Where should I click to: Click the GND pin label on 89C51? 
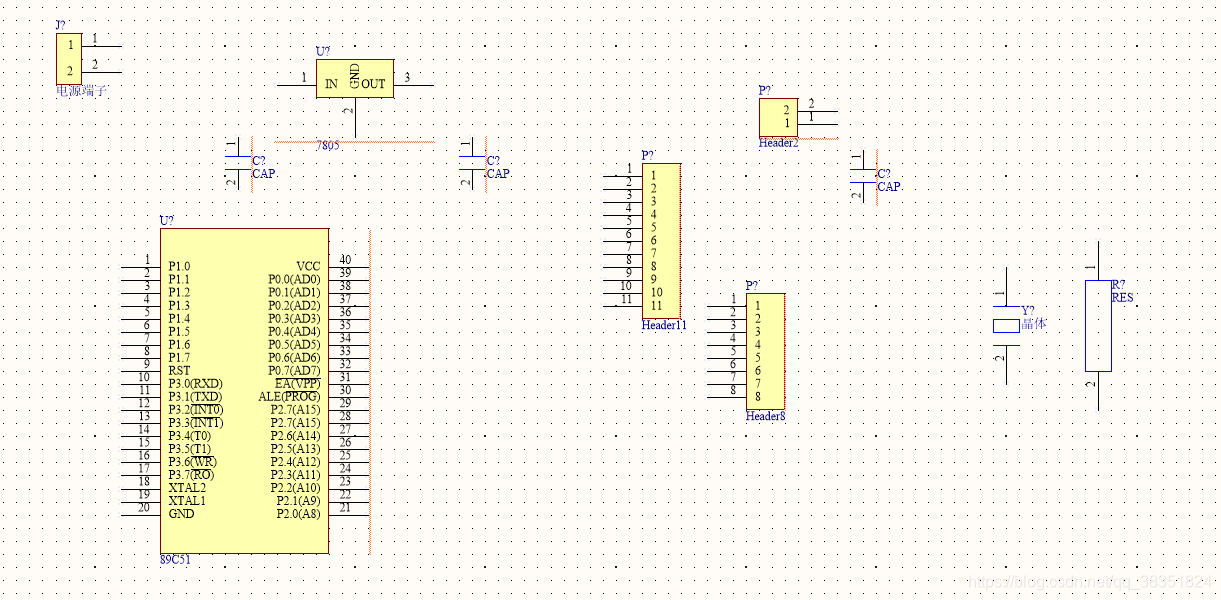(x=181, y=514)
